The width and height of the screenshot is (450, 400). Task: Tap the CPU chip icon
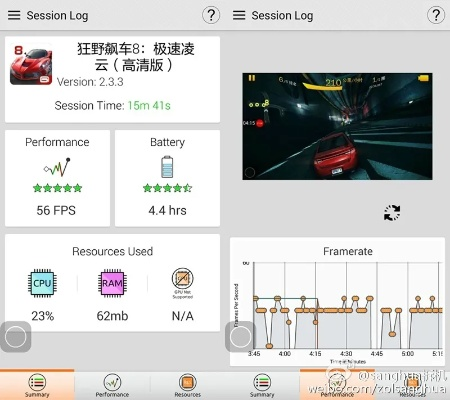pos(42,283)
